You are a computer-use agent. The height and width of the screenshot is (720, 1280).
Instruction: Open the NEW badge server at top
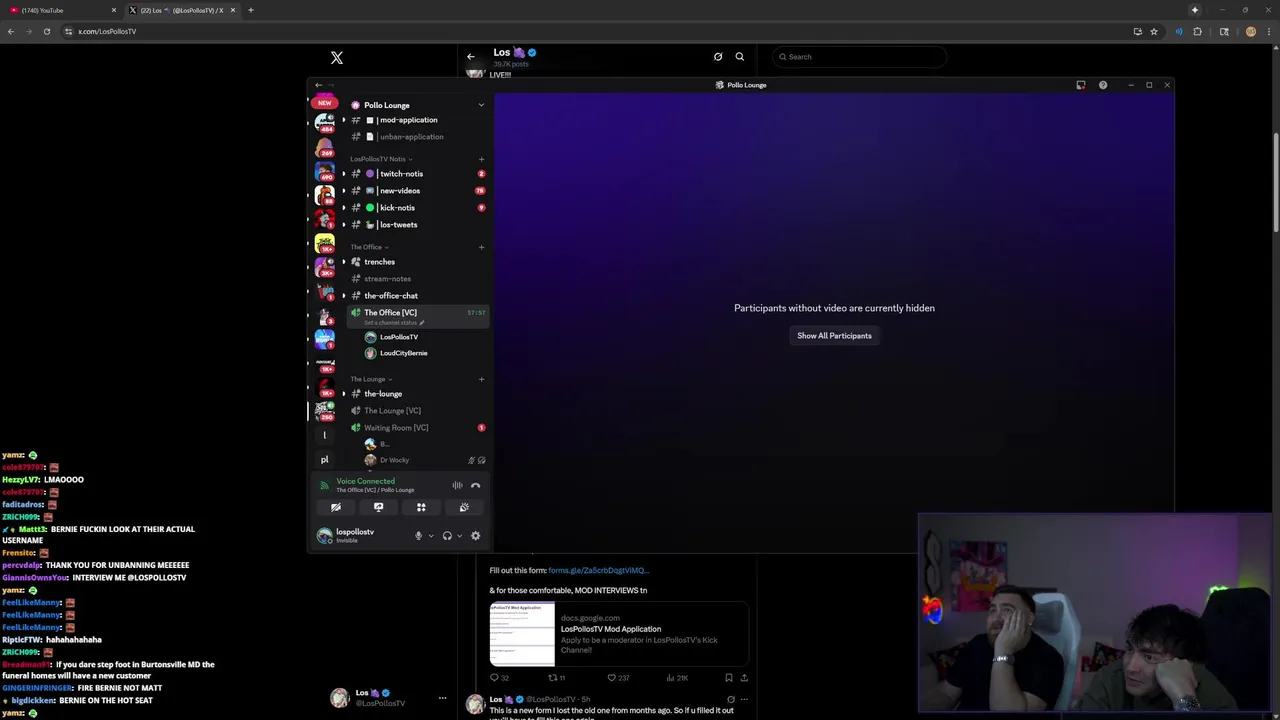[324, 102]
